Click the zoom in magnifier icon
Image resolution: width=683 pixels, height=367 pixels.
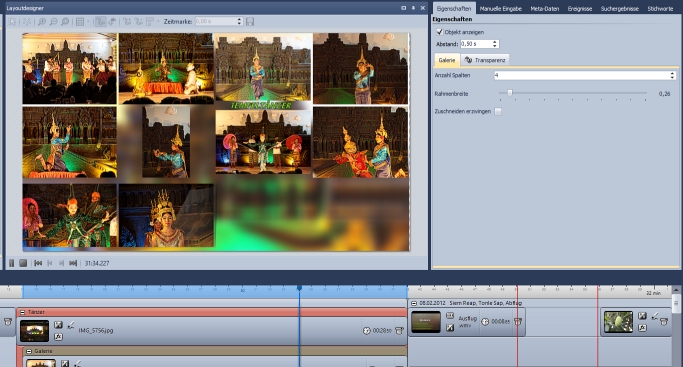click(42, 21)
